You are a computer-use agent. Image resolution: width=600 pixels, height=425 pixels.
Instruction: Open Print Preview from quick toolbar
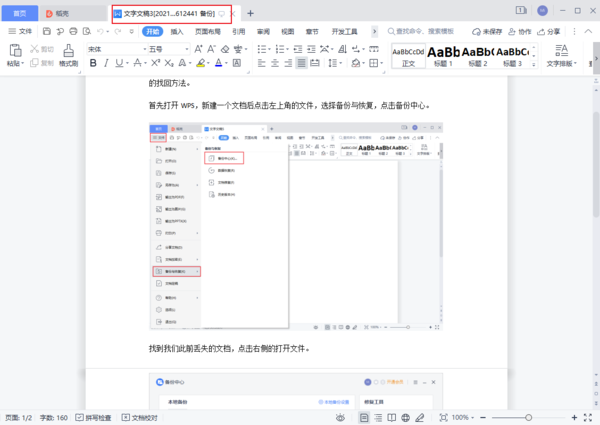click(x=87, y=31)
